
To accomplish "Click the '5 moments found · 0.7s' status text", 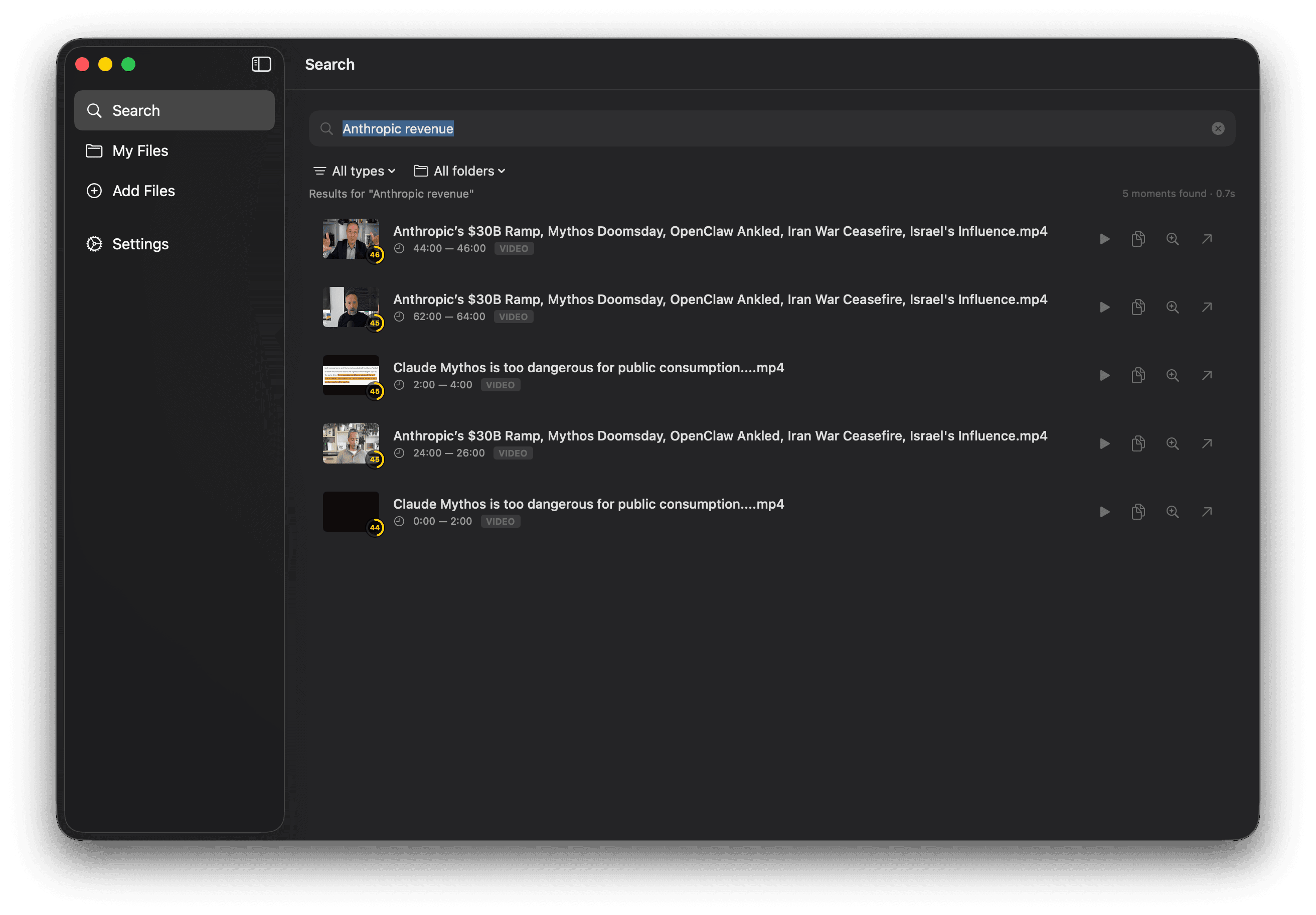I will (1178, 194).
